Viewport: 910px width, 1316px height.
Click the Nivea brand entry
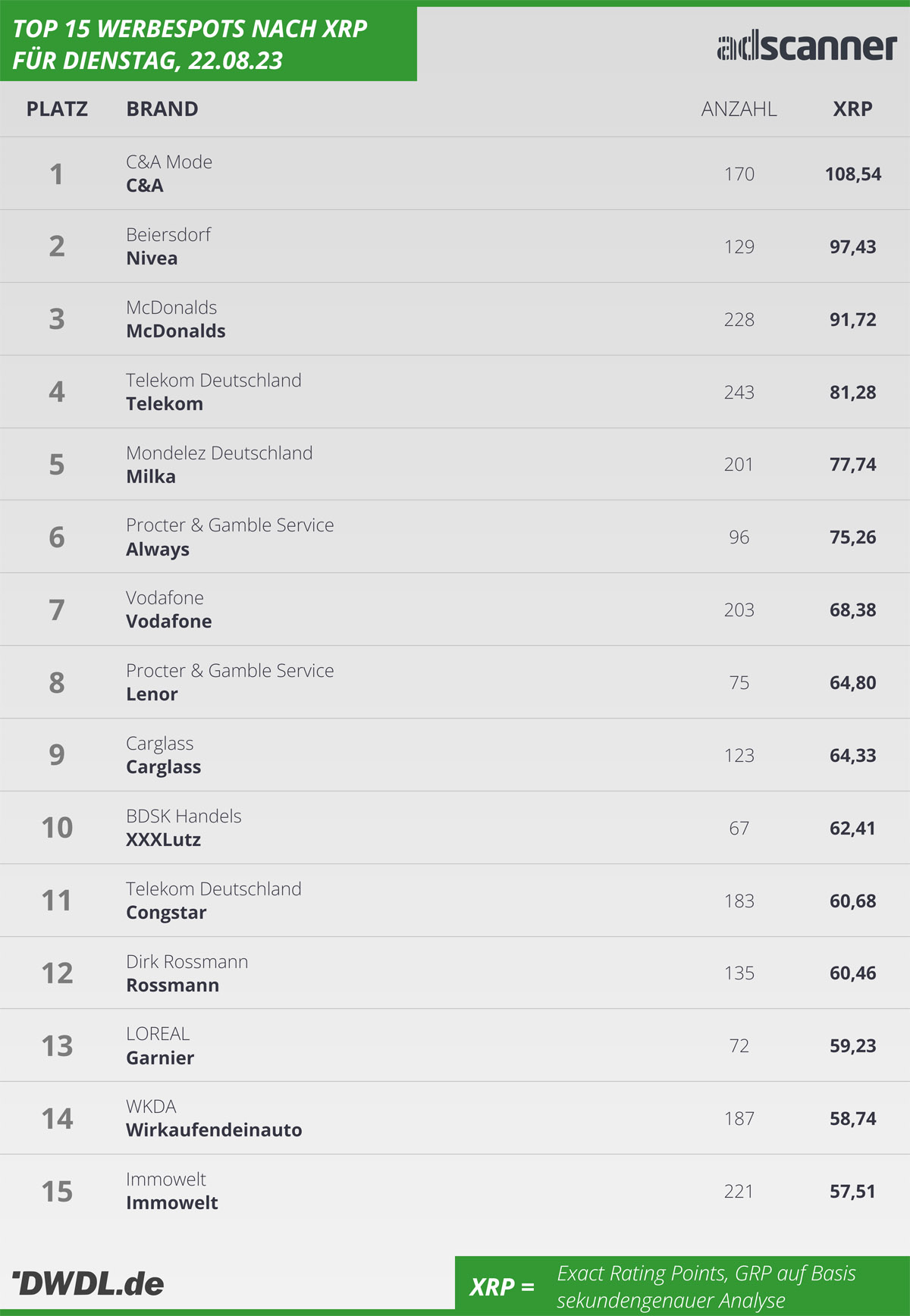click(152, 258)
